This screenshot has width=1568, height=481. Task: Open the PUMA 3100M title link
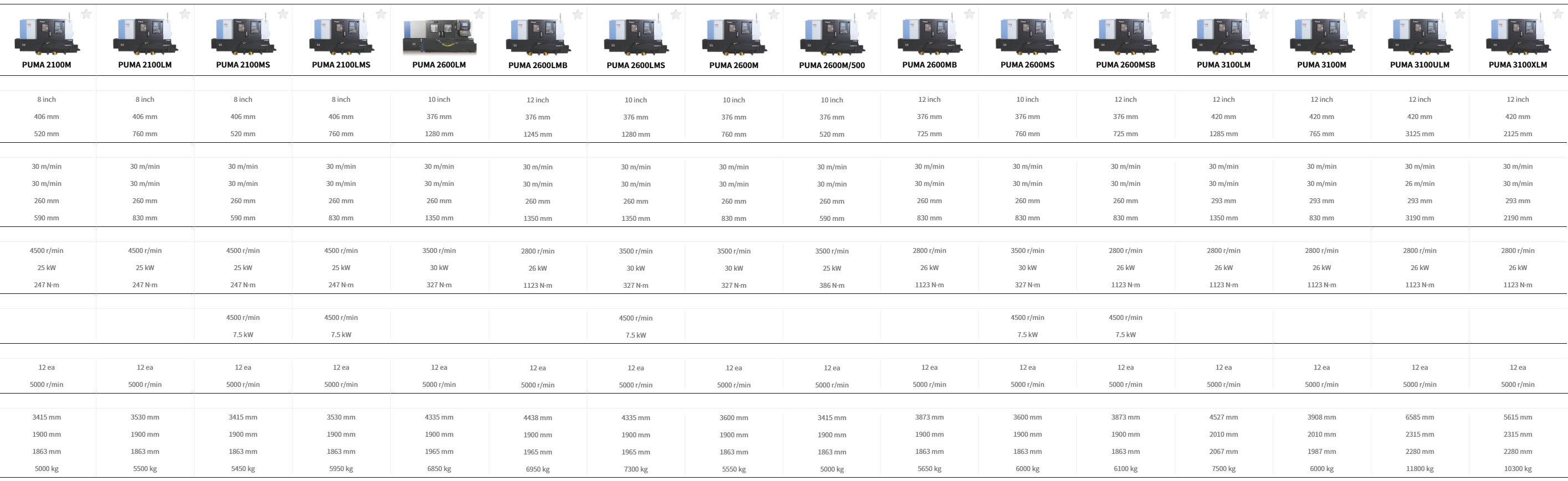tap(1321, 64)
